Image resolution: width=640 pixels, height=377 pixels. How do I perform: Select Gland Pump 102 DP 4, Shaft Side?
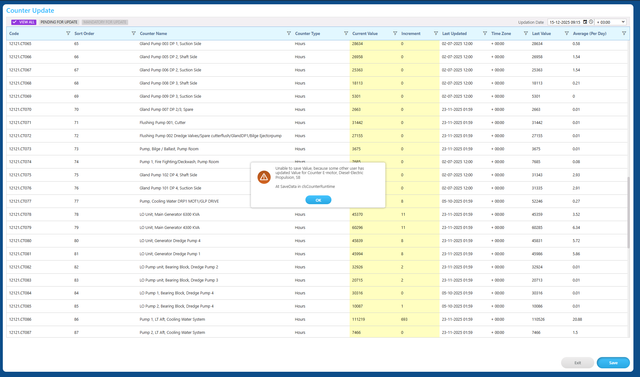tap(168, 175)
